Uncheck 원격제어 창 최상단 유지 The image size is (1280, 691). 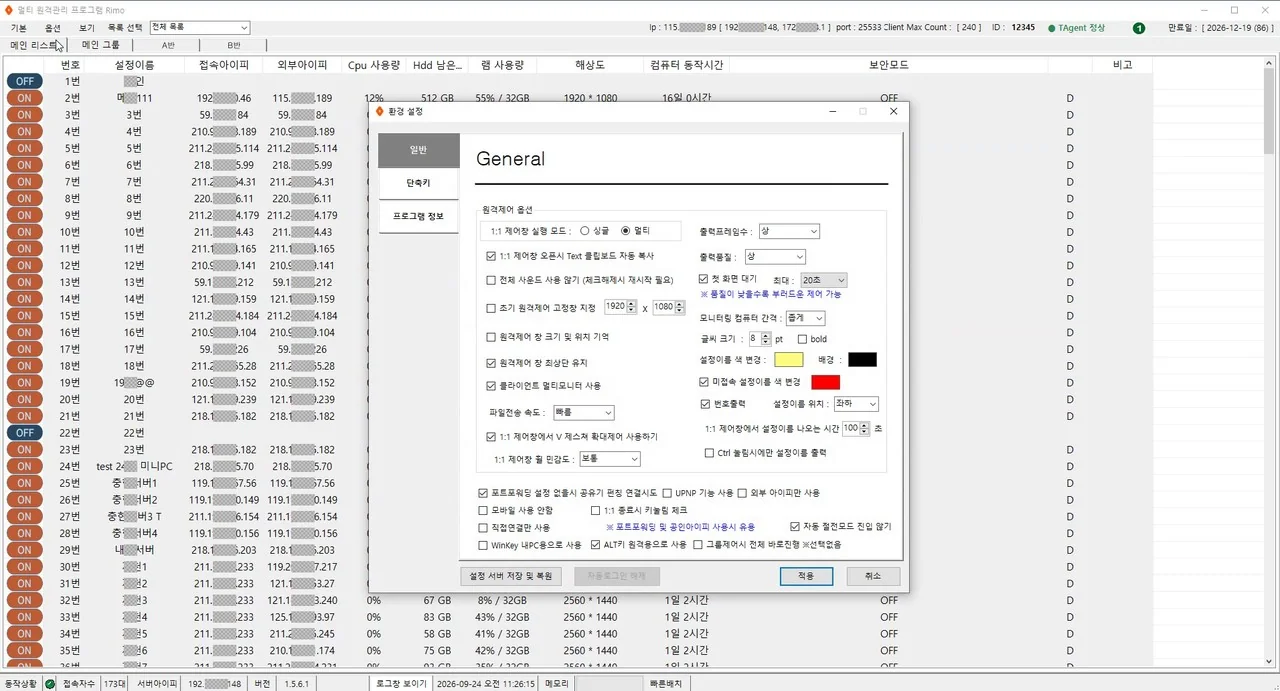(x=491, y=362)
